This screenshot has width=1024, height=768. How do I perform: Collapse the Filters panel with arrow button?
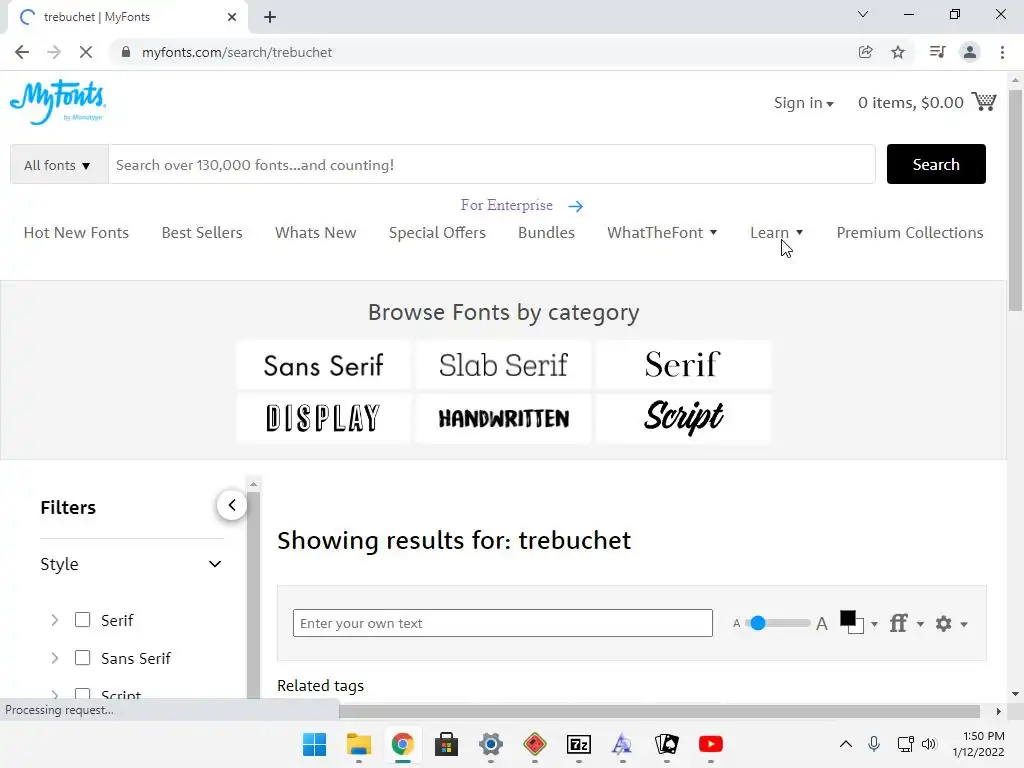click(232, 505)
